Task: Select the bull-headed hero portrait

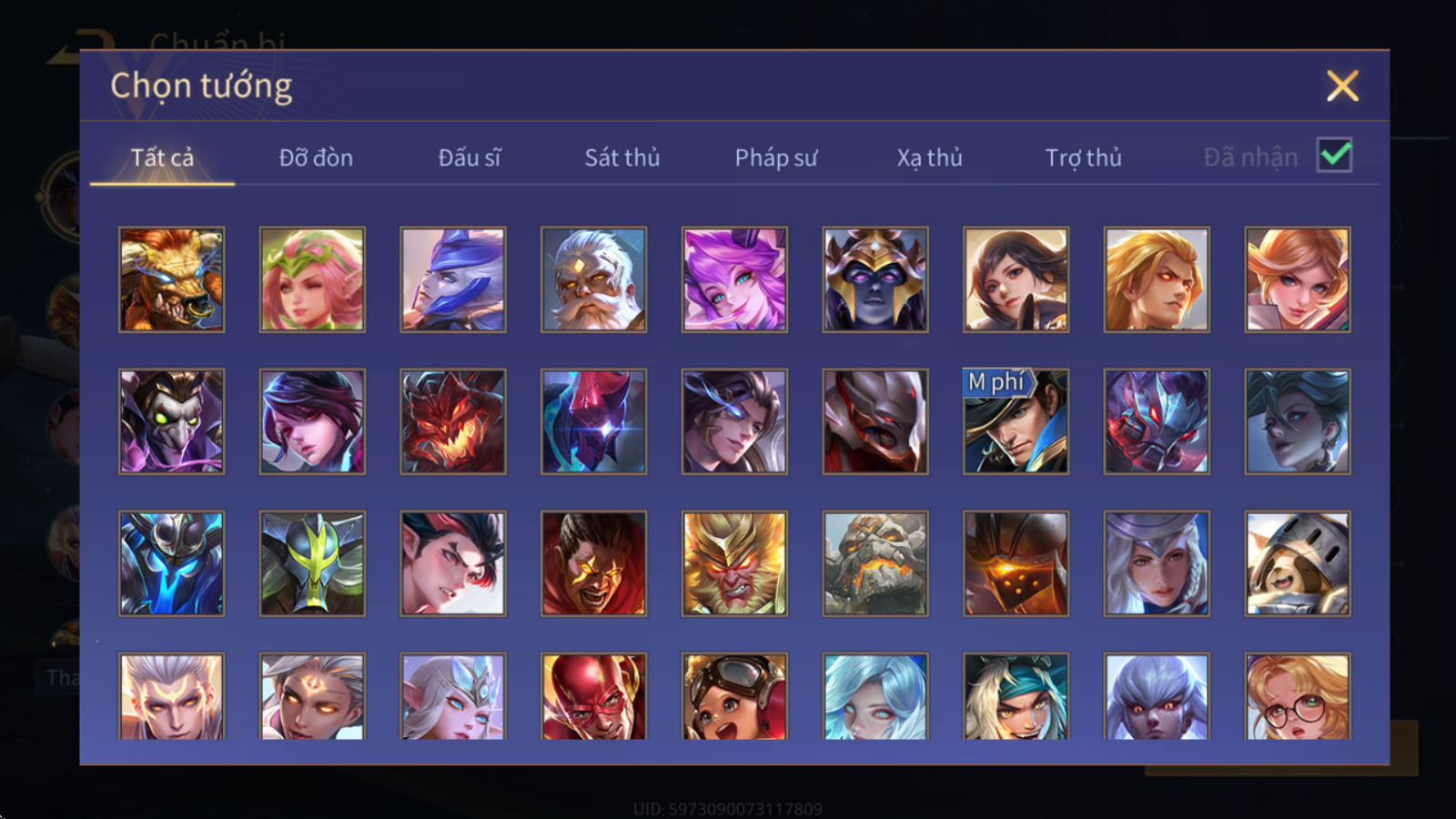Action: point(171,279)
